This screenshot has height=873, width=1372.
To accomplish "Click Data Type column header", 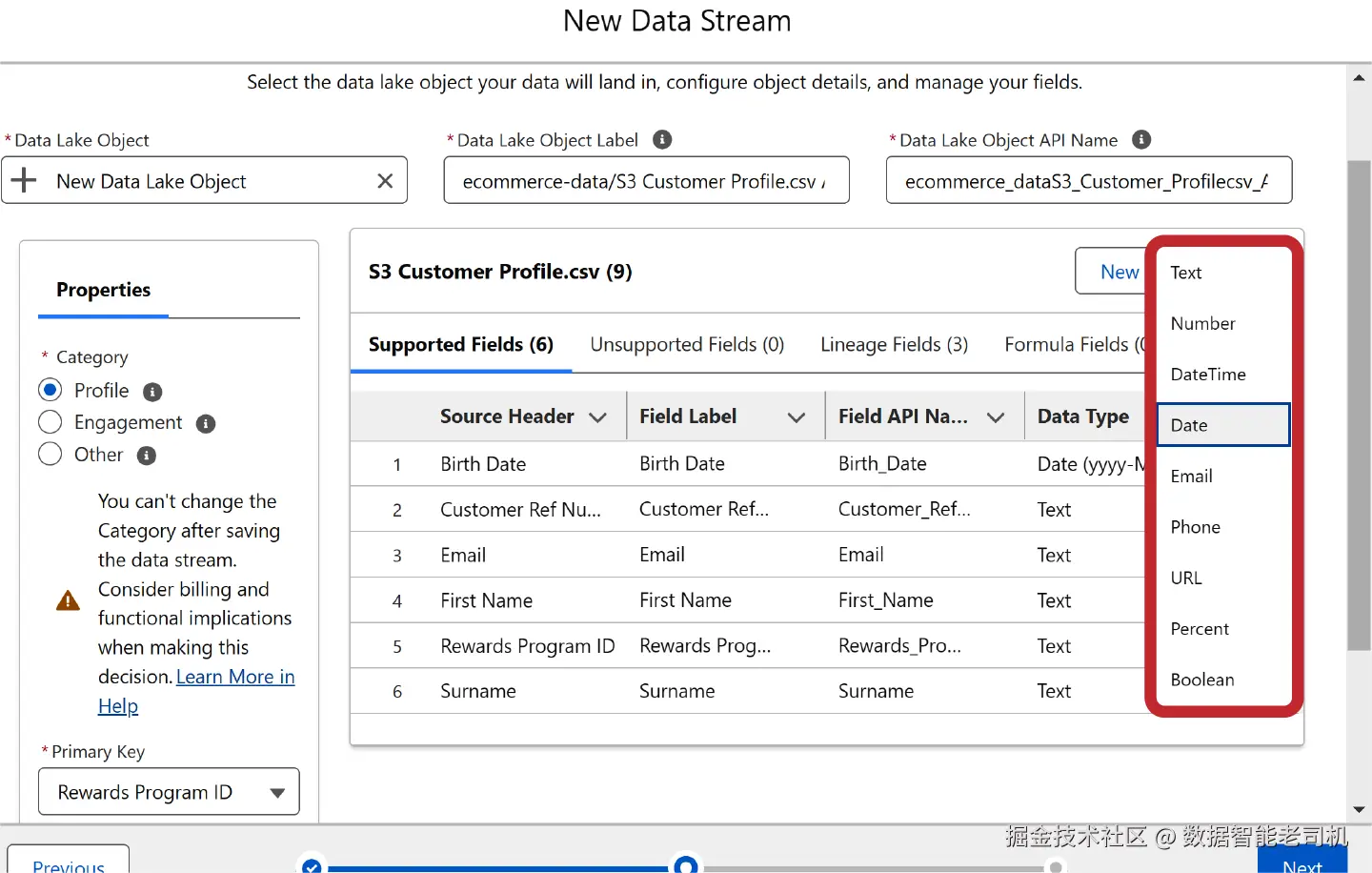I will [1083, 416].
